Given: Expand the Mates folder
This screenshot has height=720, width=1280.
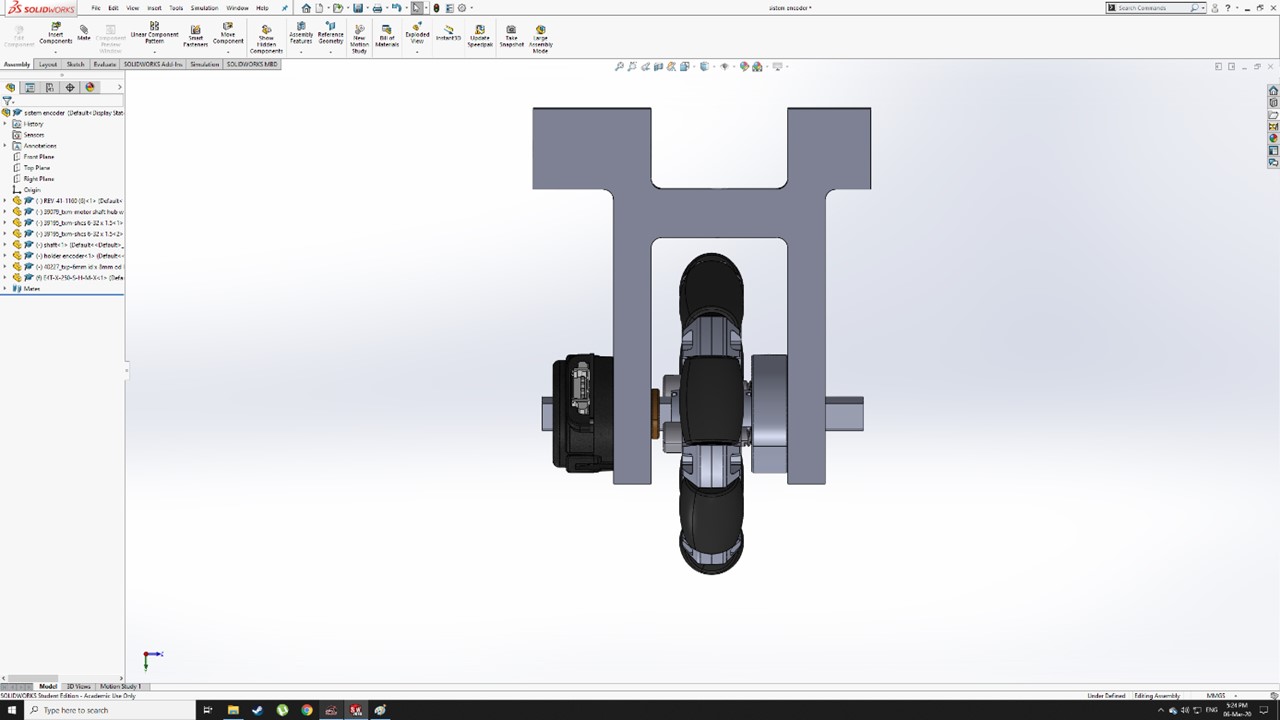Looking at the screenshot, I should (5, 289).
